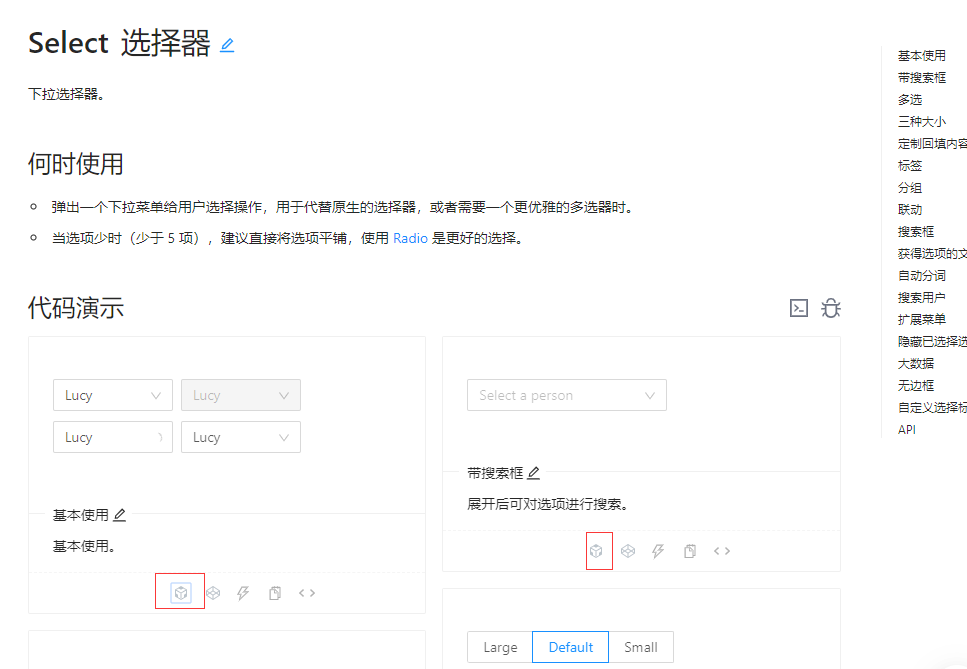Show source code of 基本使用 demo
Image resolution: width=967 pixels, height=669 pixels.
click(x=307, y=593)
